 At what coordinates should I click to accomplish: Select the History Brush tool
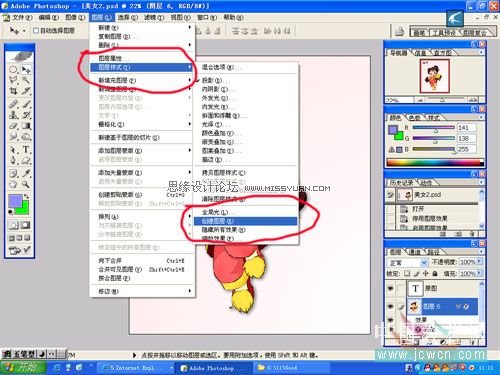tap(26, 115)
